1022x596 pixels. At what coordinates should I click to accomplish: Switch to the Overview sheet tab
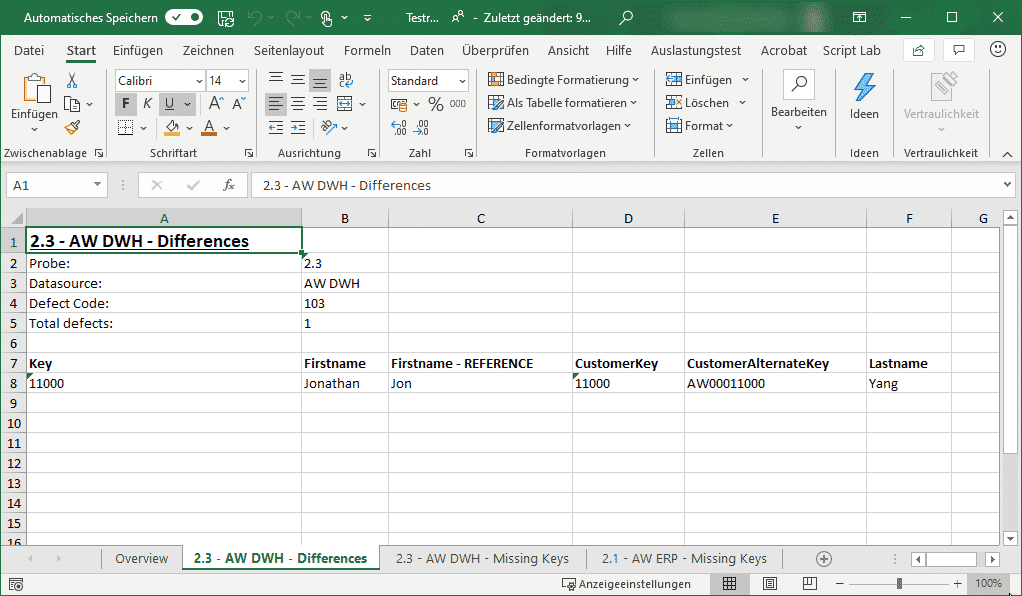click(141, 559)
